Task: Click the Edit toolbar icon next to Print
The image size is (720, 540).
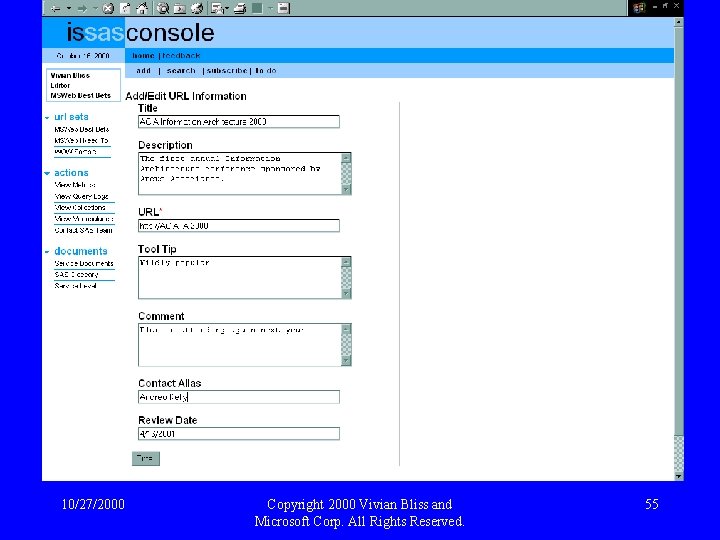Action: (257, 8)
